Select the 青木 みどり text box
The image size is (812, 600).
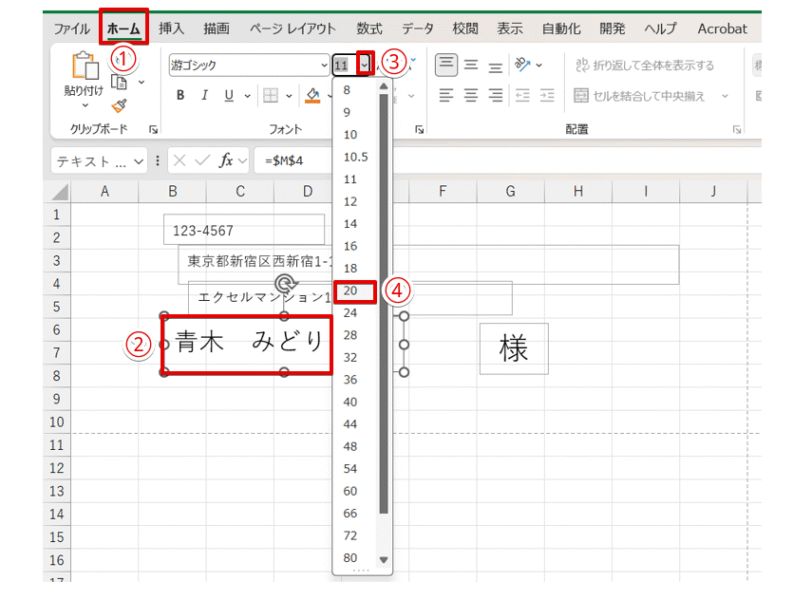tap(246, 343)
